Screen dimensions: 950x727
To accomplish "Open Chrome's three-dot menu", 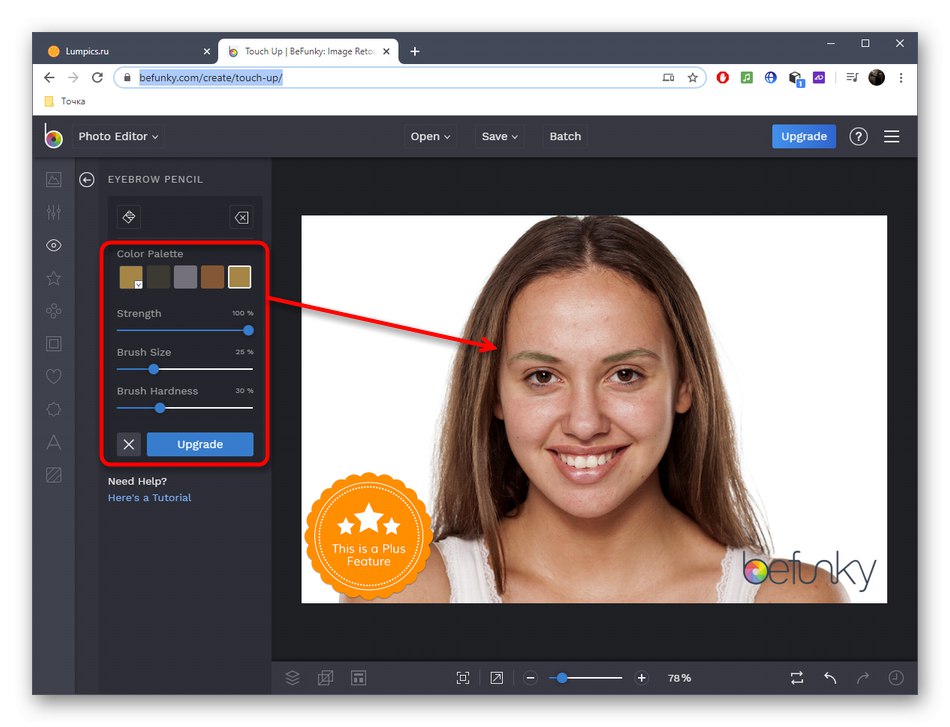I will click(901, 78).
